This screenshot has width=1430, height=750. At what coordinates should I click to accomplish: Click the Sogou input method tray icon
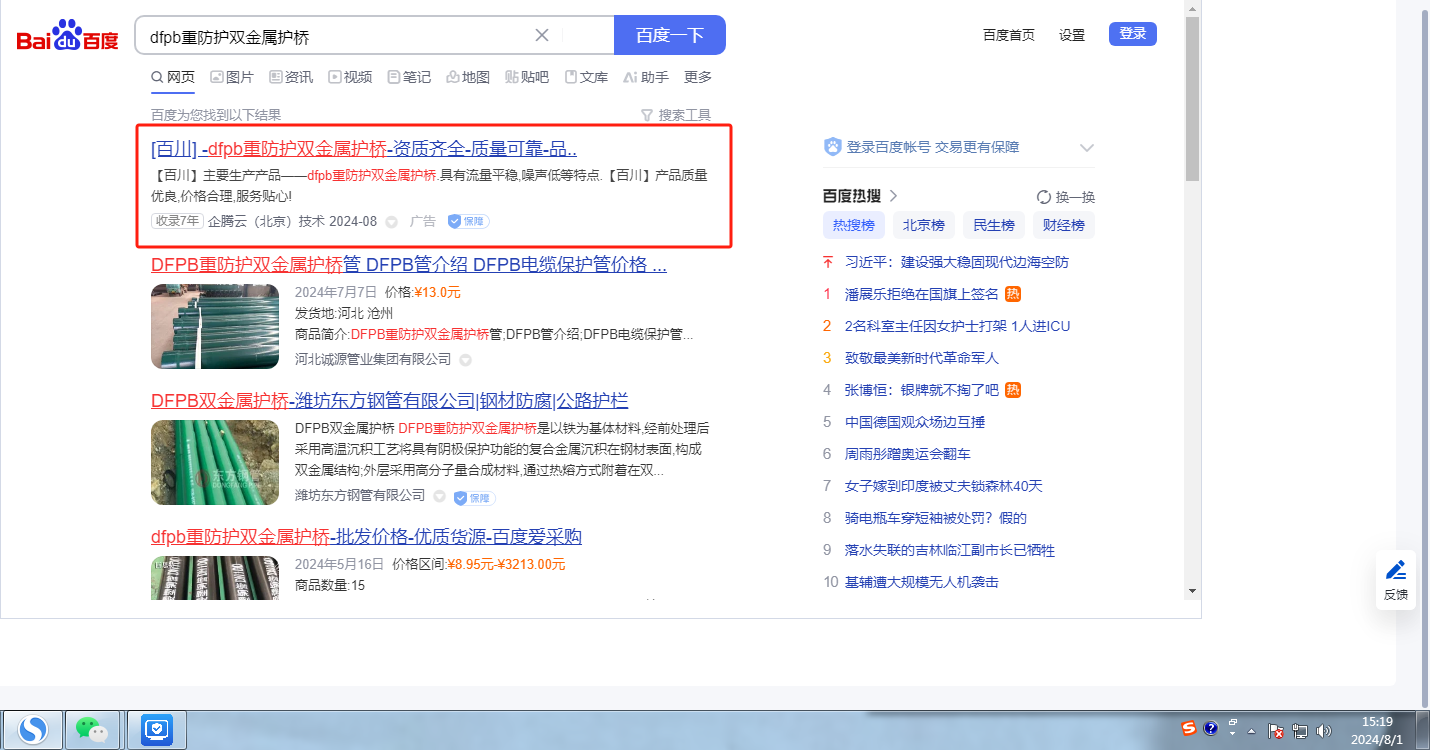click(x=1189, y=728)
